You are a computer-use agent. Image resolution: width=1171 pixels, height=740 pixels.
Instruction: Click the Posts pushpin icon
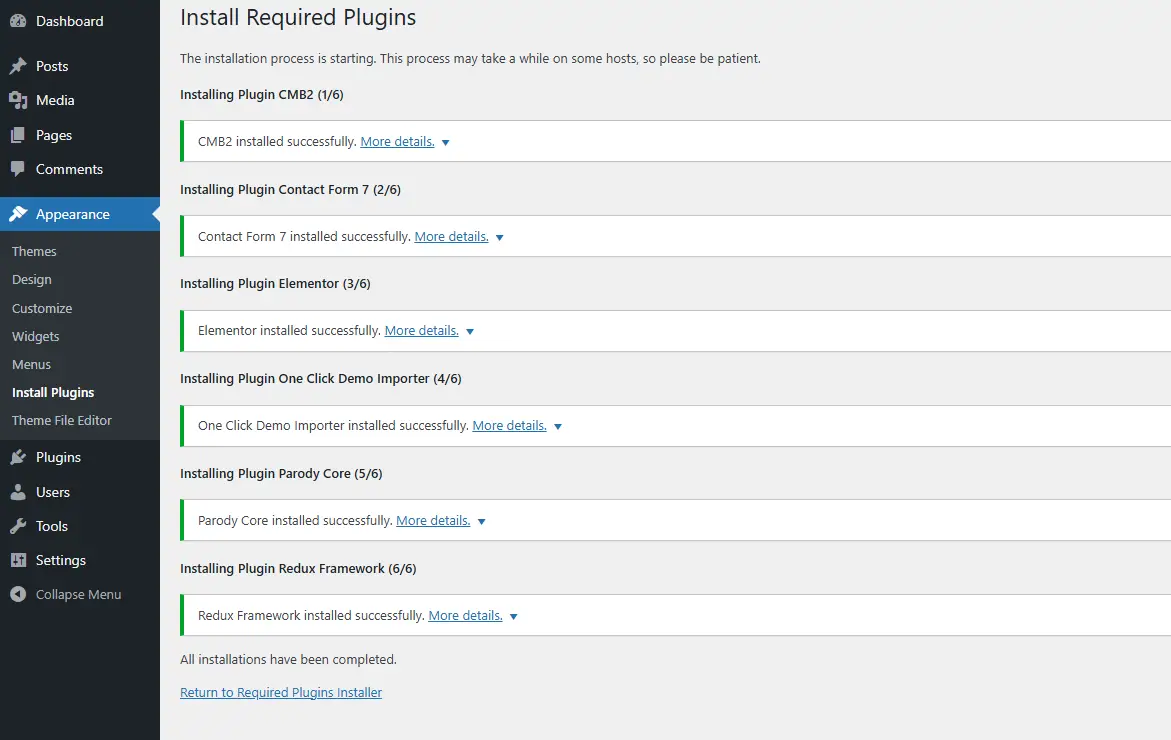[18, 66]
